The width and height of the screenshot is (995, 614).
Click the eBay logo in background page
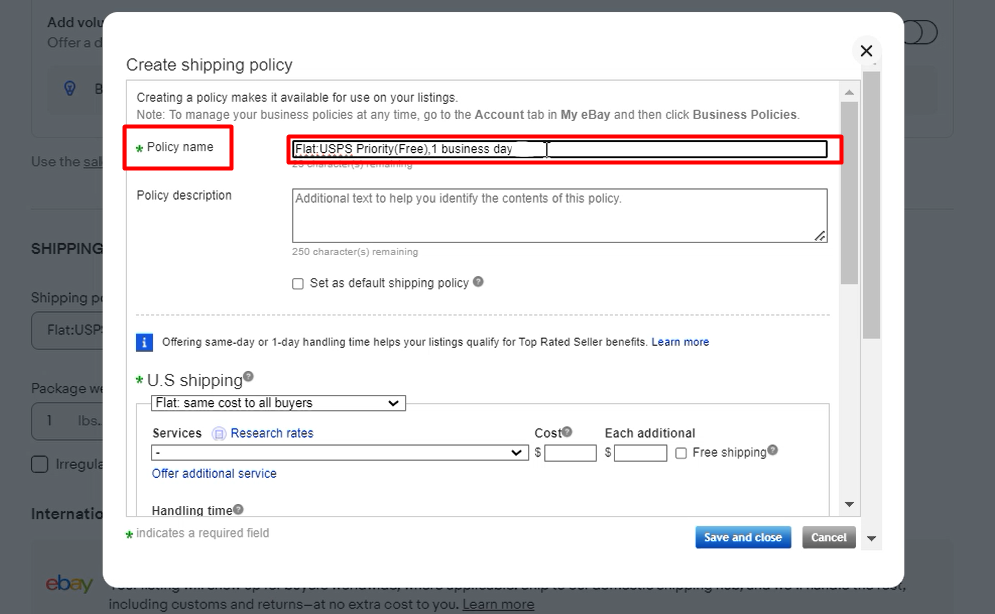coord(69,584)
